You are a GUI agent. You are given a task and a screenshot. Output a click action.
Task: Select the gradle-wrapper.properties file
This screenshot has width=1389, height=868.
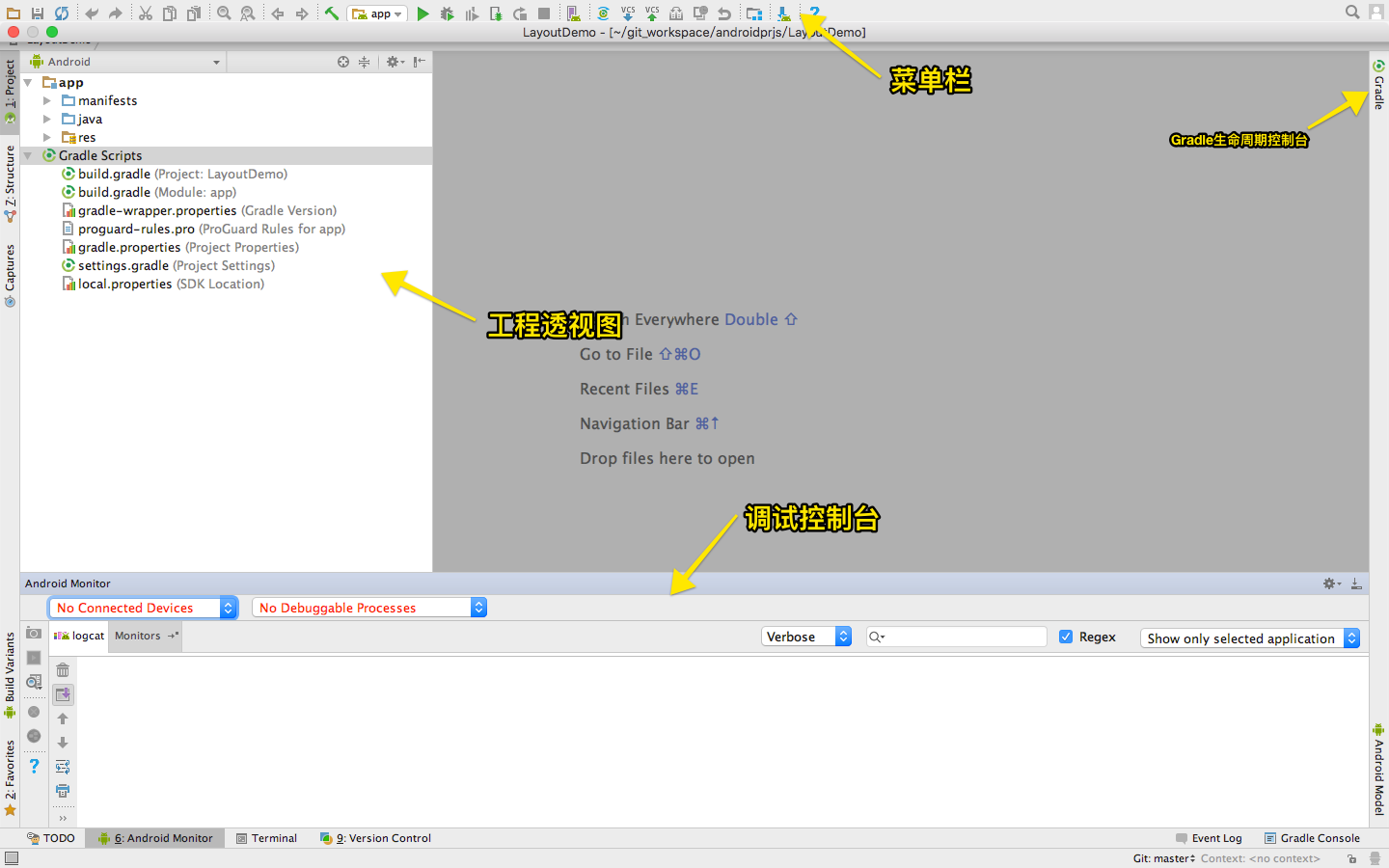[x=199, y=211]
